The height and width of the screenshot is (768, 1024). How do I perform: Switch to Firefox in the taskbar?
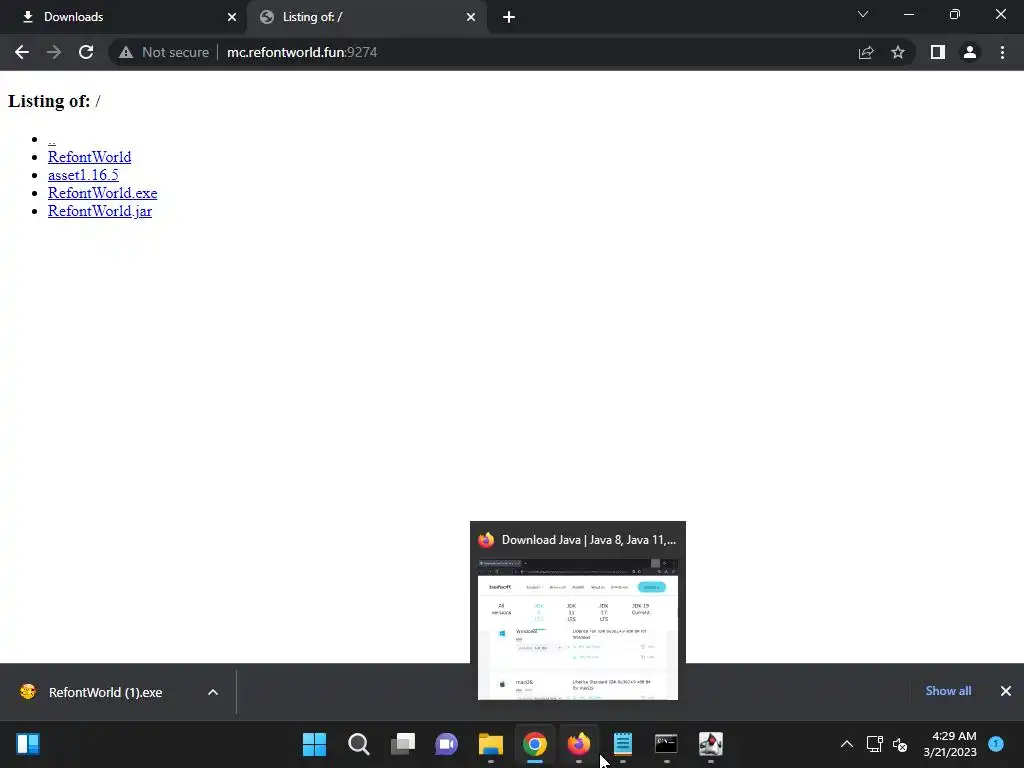pos(579,744)
